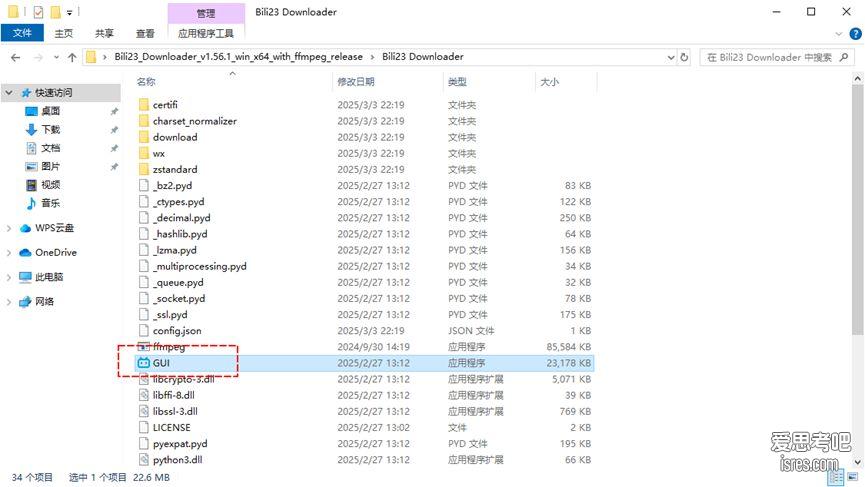
Task: Expand the WPS cloud tree node
Action: point(9,228)
